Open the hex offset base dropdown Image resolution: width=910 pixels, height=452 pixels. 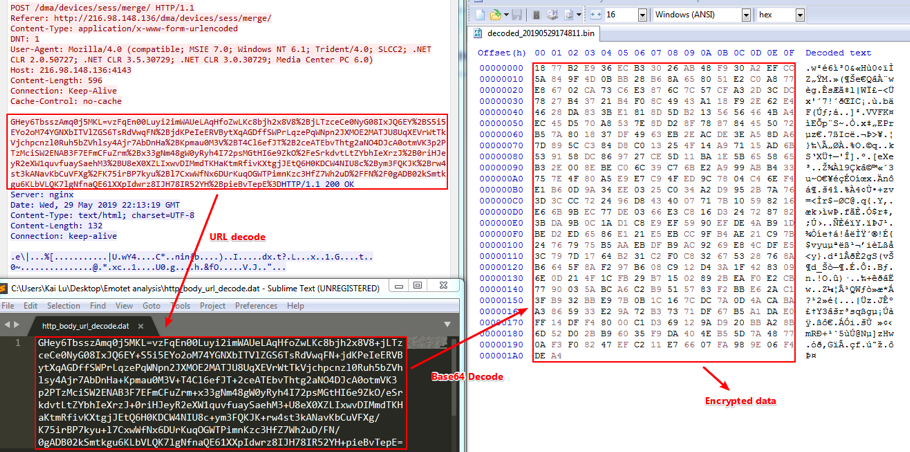coord(800,15)
